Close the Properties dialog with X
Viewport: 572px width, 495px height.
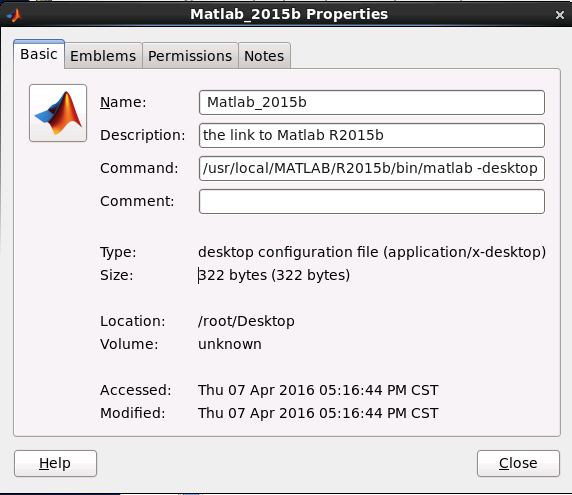(x=560, y=15)
